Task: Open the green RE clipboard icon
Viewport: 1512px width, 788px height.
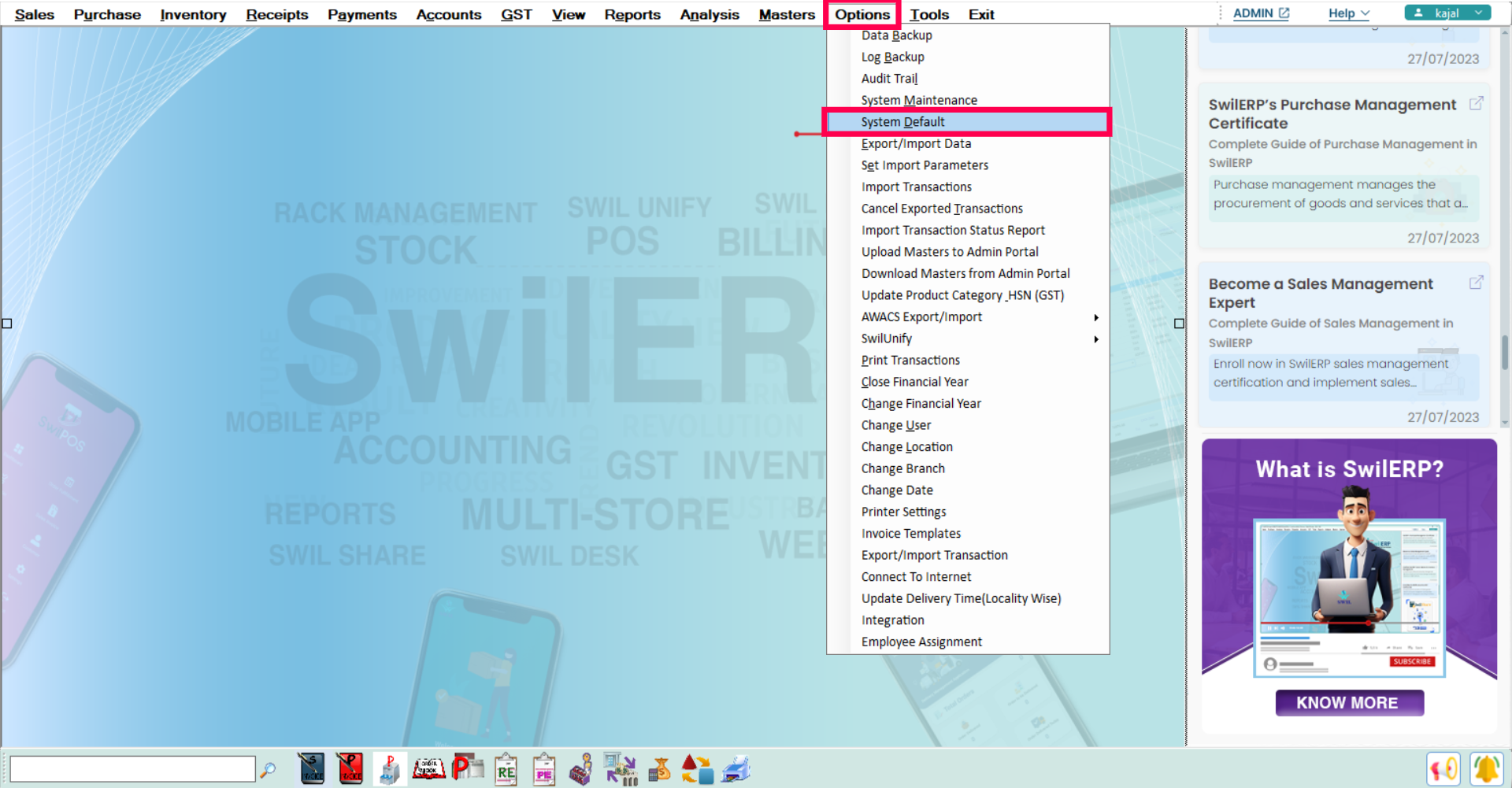Action: tap(506, 769)
